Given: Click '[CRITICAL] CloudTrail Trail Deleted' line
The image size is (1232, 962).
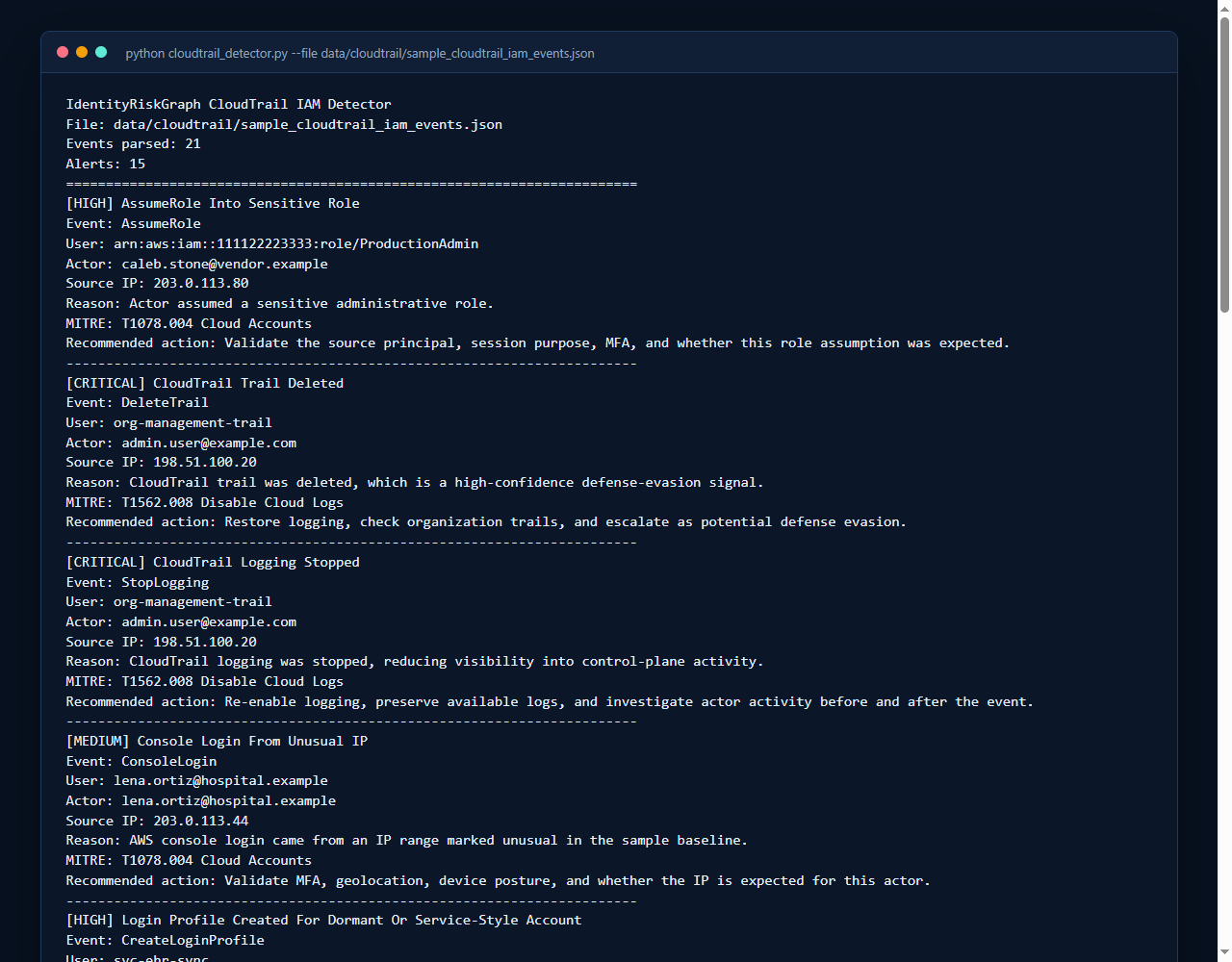Looking at the screenshot, I should point(205,383).
